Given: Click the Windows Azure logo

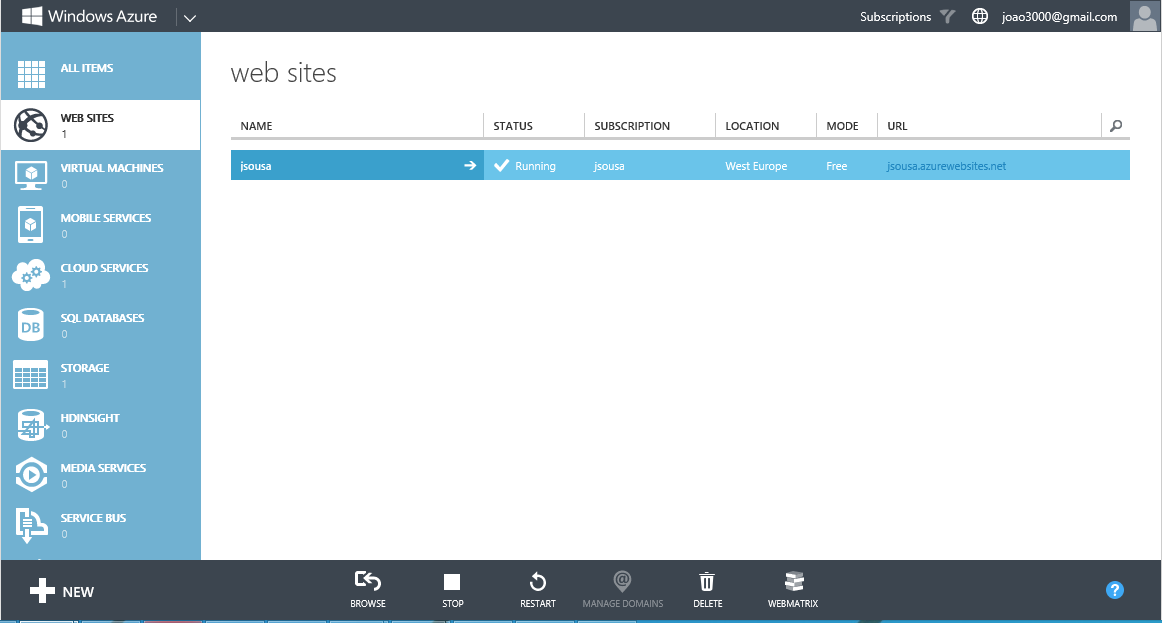Looking at the screenshot, I should 90,16.
